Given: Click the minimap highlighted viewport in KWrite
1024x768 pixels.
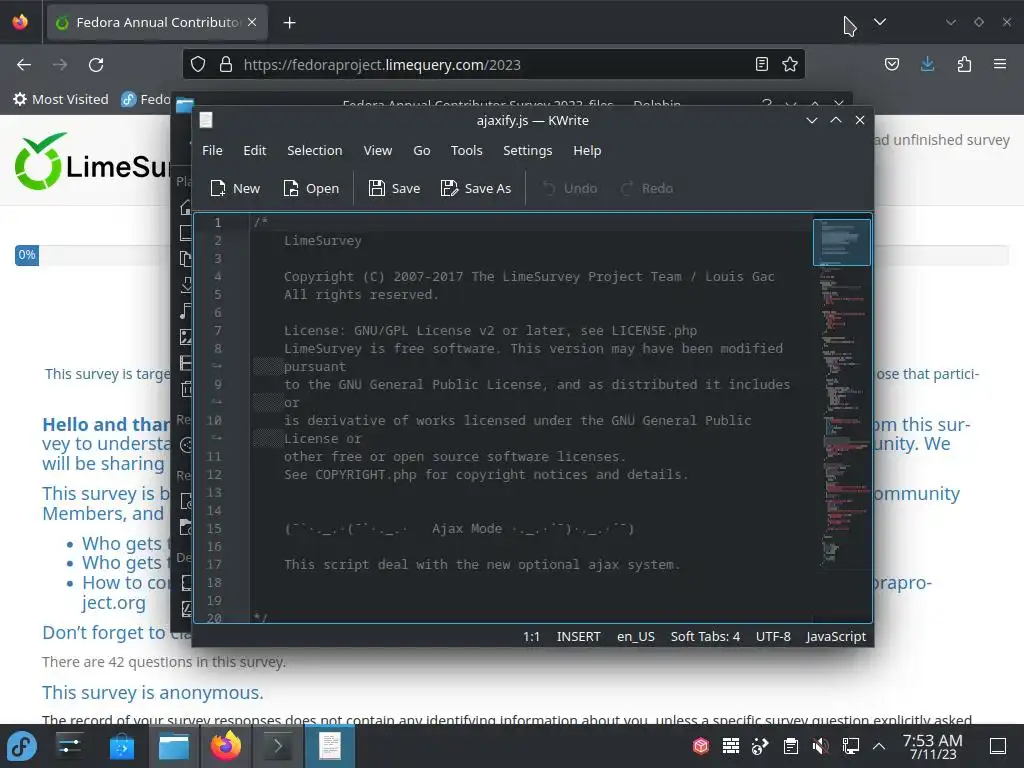Looking at the screenshot, I should click(x=841, y=242).
